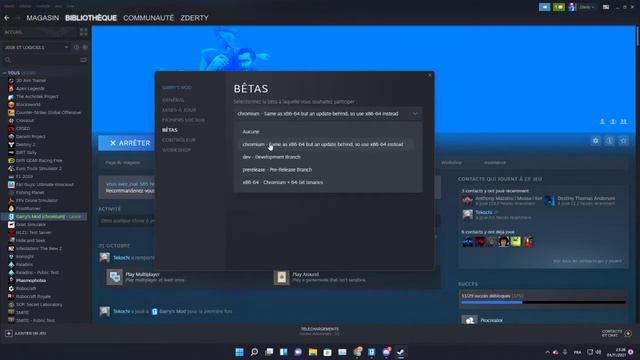Open the MAGASIN store tab
Screen dimensions: 640x360
point(42,18)
